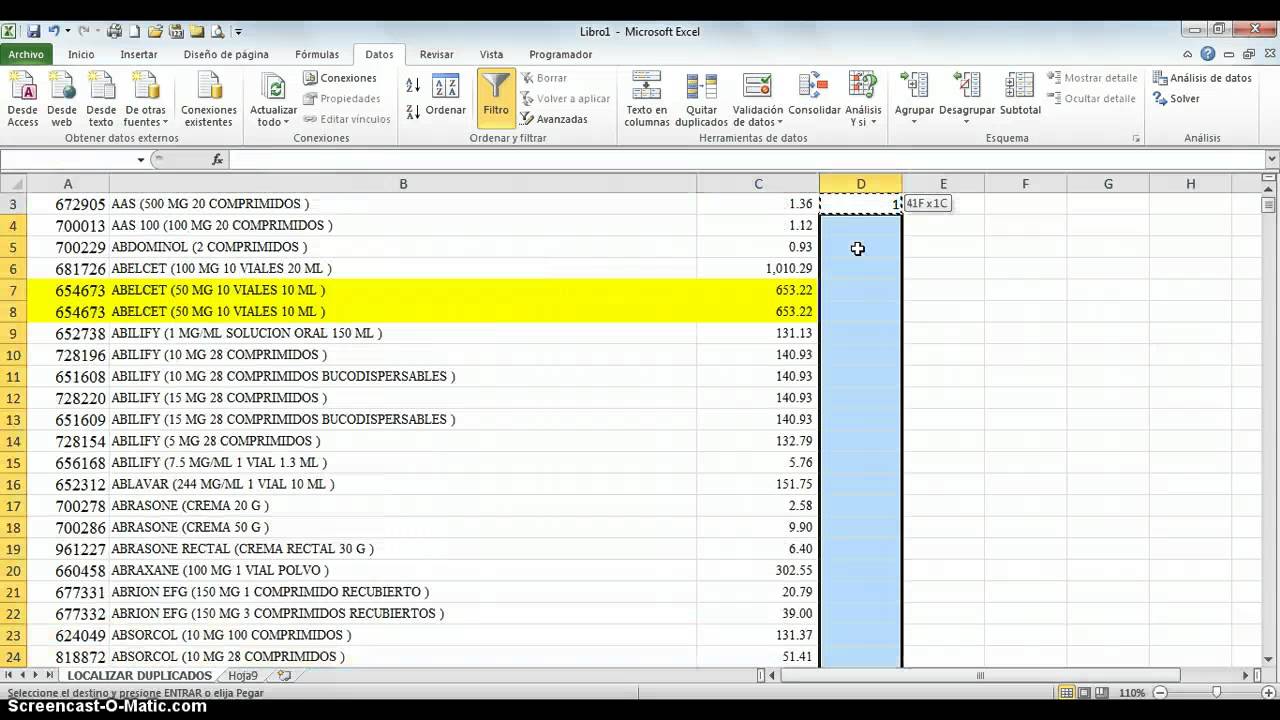Image resolution: width=1280 pixels, height=720 pixels.
Task: Launch Solver add-in
Action: [x=1176, y=99]
